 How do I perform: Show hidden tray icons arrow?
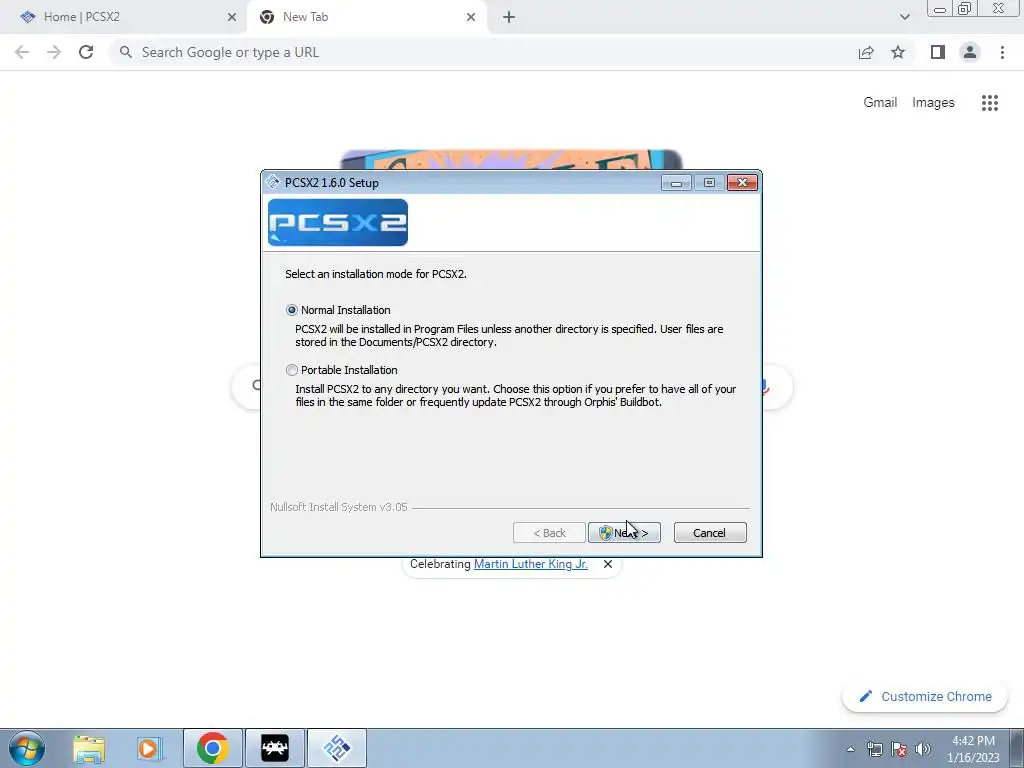click(x=850, y=749)
